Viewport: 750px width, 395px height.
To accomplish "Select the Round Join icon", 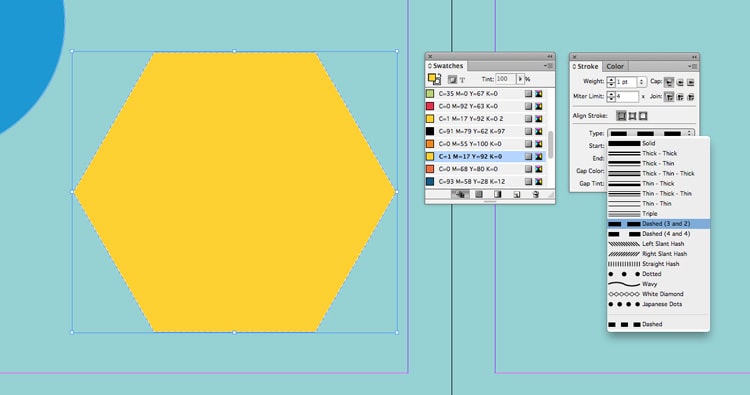I will coord(680,97).
